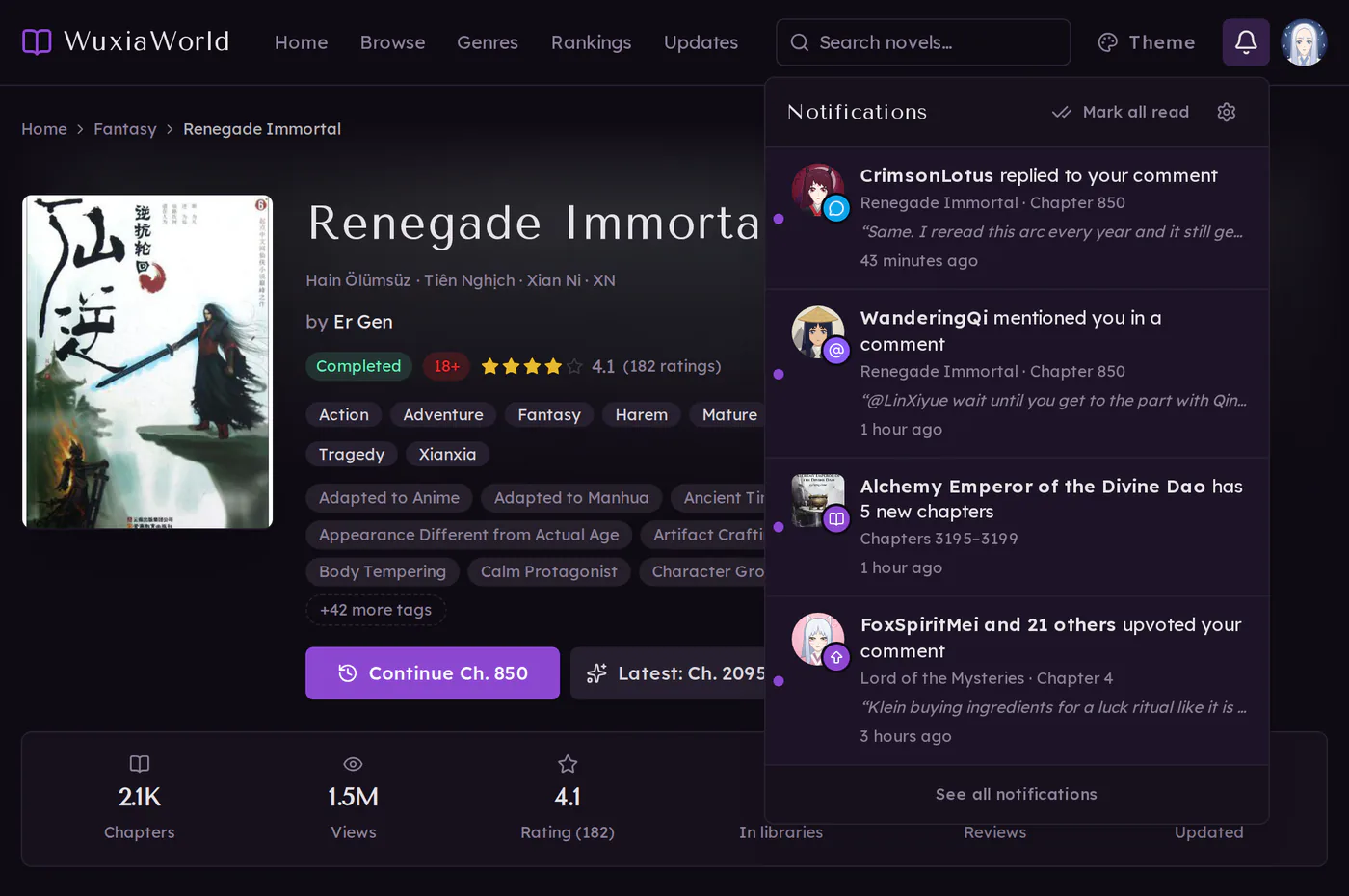
Task: Open the Theme switcher
Action: (1147, 42)
